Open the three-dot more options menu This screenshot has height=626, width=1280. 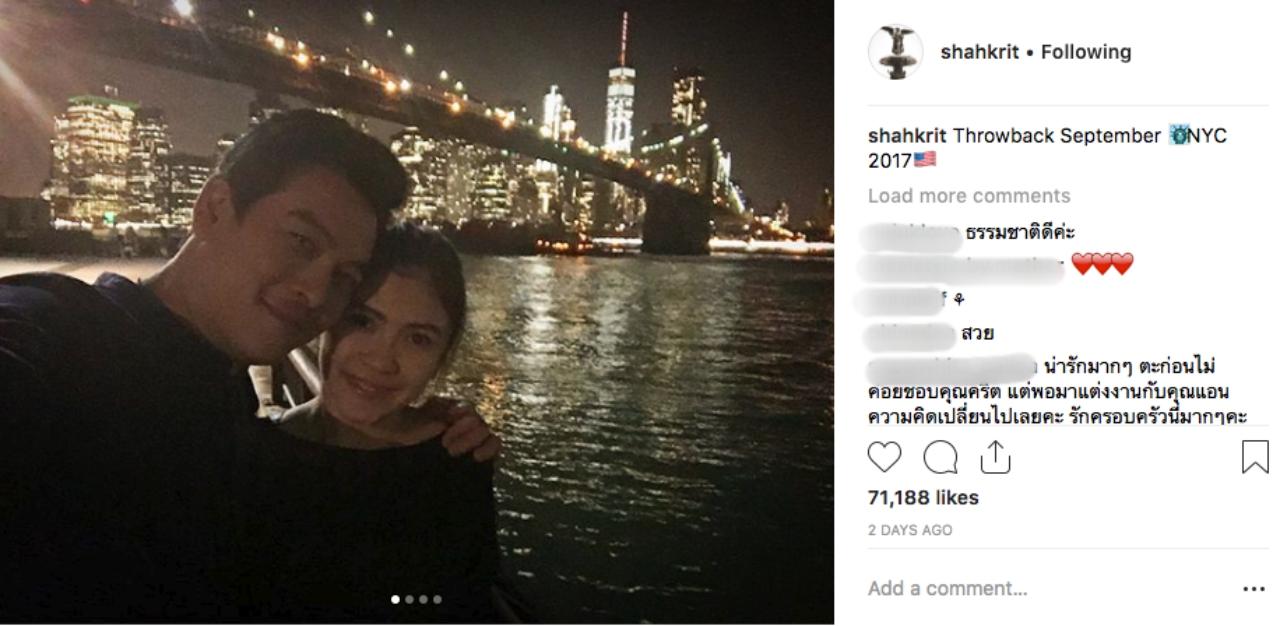(x=1254, y=589)
